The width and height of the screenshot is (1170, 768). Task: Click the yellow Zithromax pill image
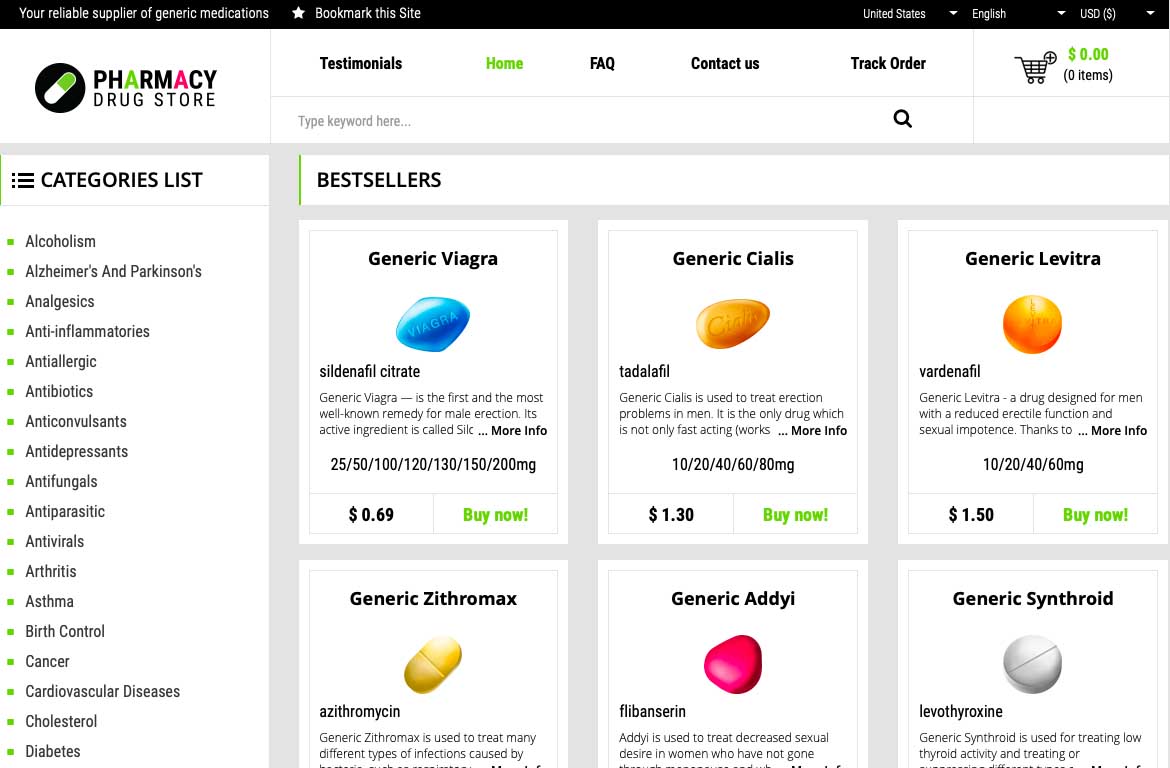433,664
